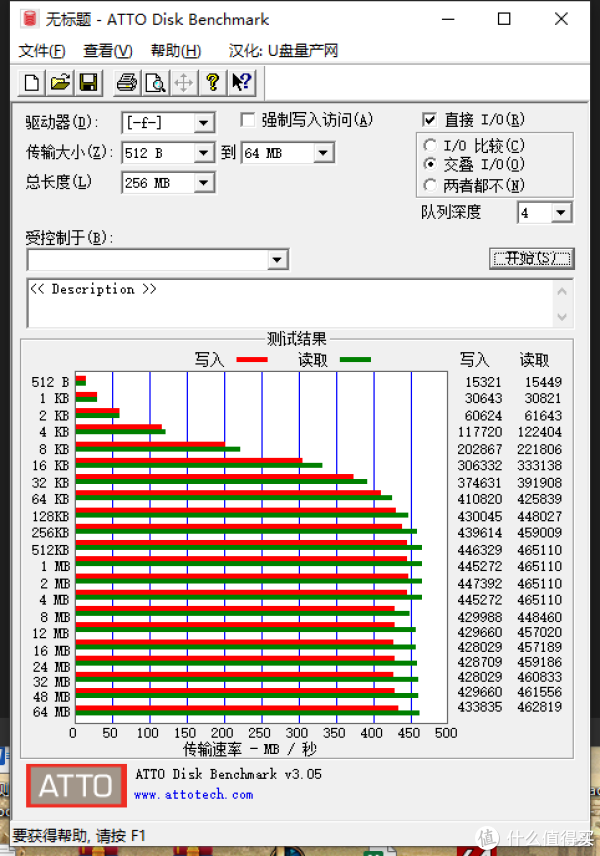Open the 帮助(H) menu
This screenshot has height=856, width=600.
[x=176, y=51]
